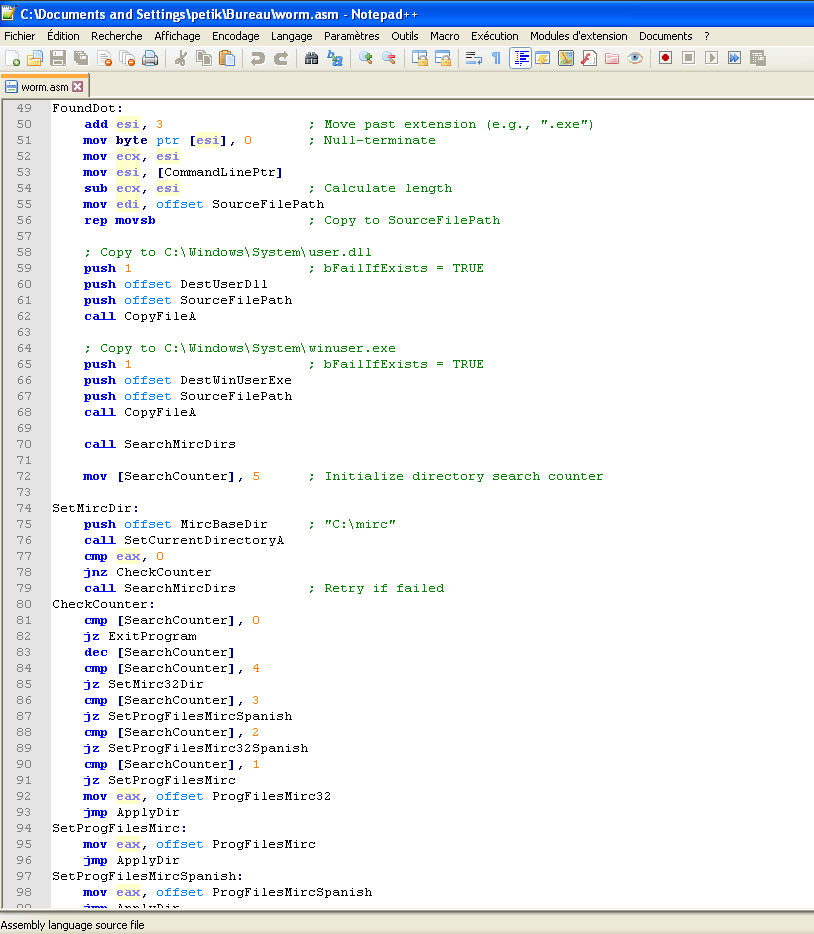Open the Édition menu
The width and height of the screenshot is (814, 934).
click(x=63, y=36)
